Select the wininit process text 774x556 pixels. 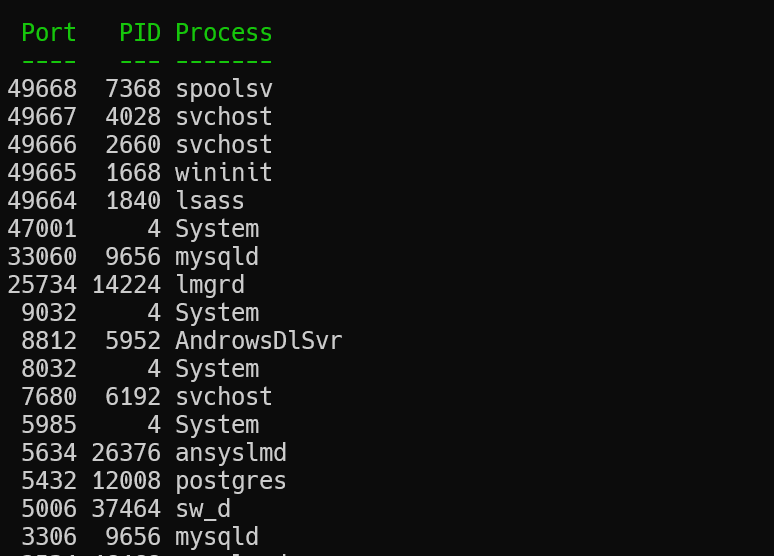tap(224, 173)
